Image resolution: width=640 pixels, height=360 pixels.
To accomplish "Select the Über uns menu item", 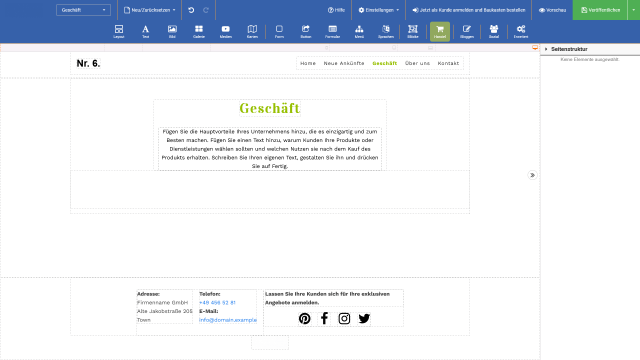I will pos(417,63).
